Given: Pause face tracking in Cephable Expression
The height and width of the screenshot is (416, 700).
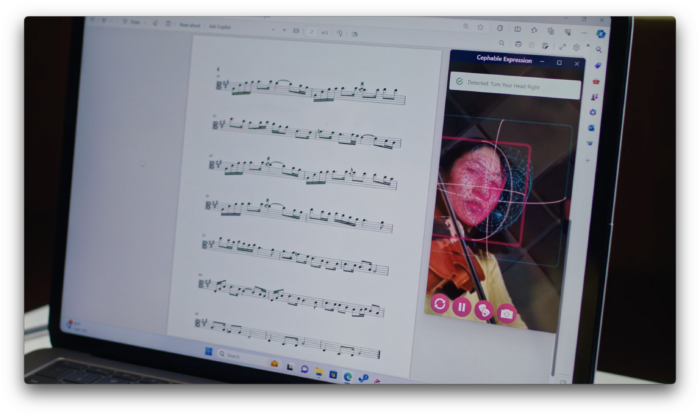Looking at the screenshot, I should [462, 307].
